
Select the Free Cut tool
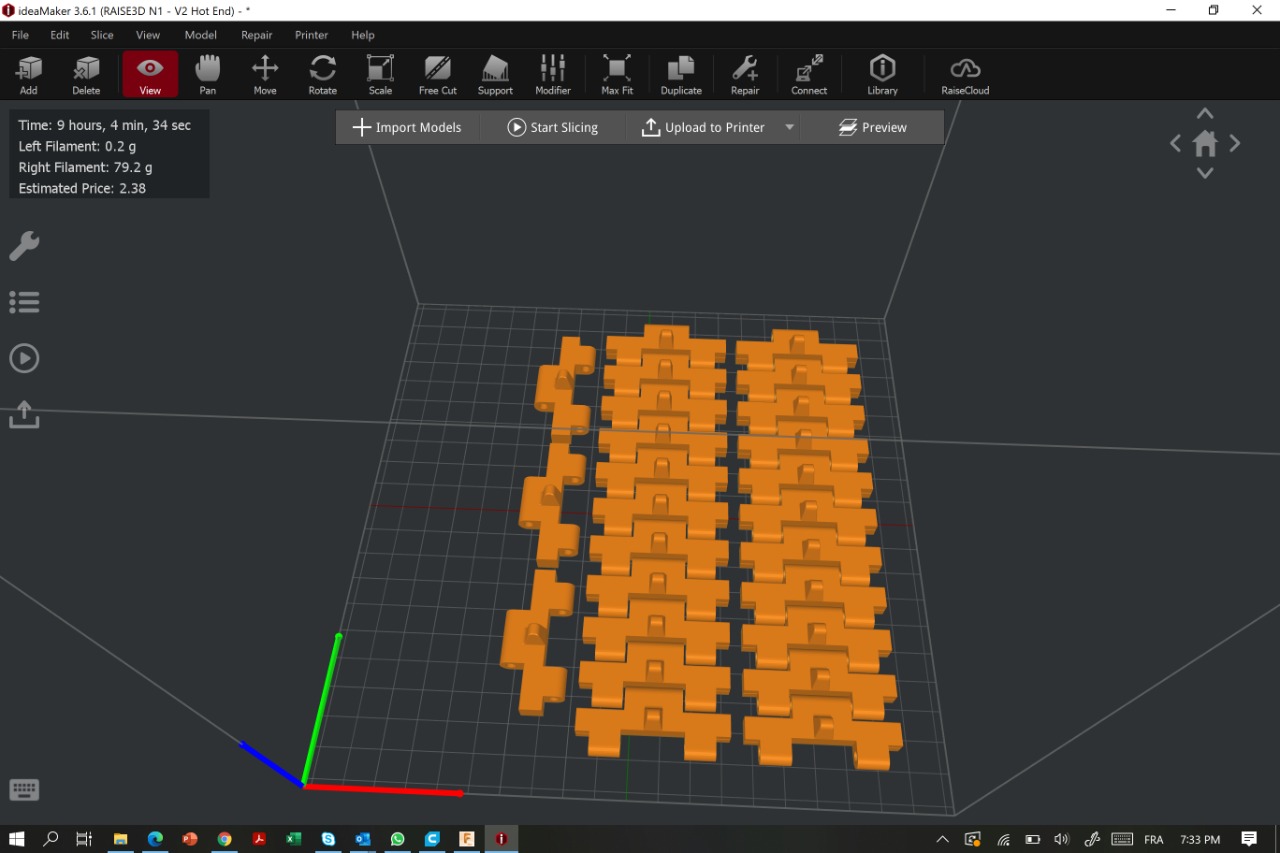tap(437, 75)
